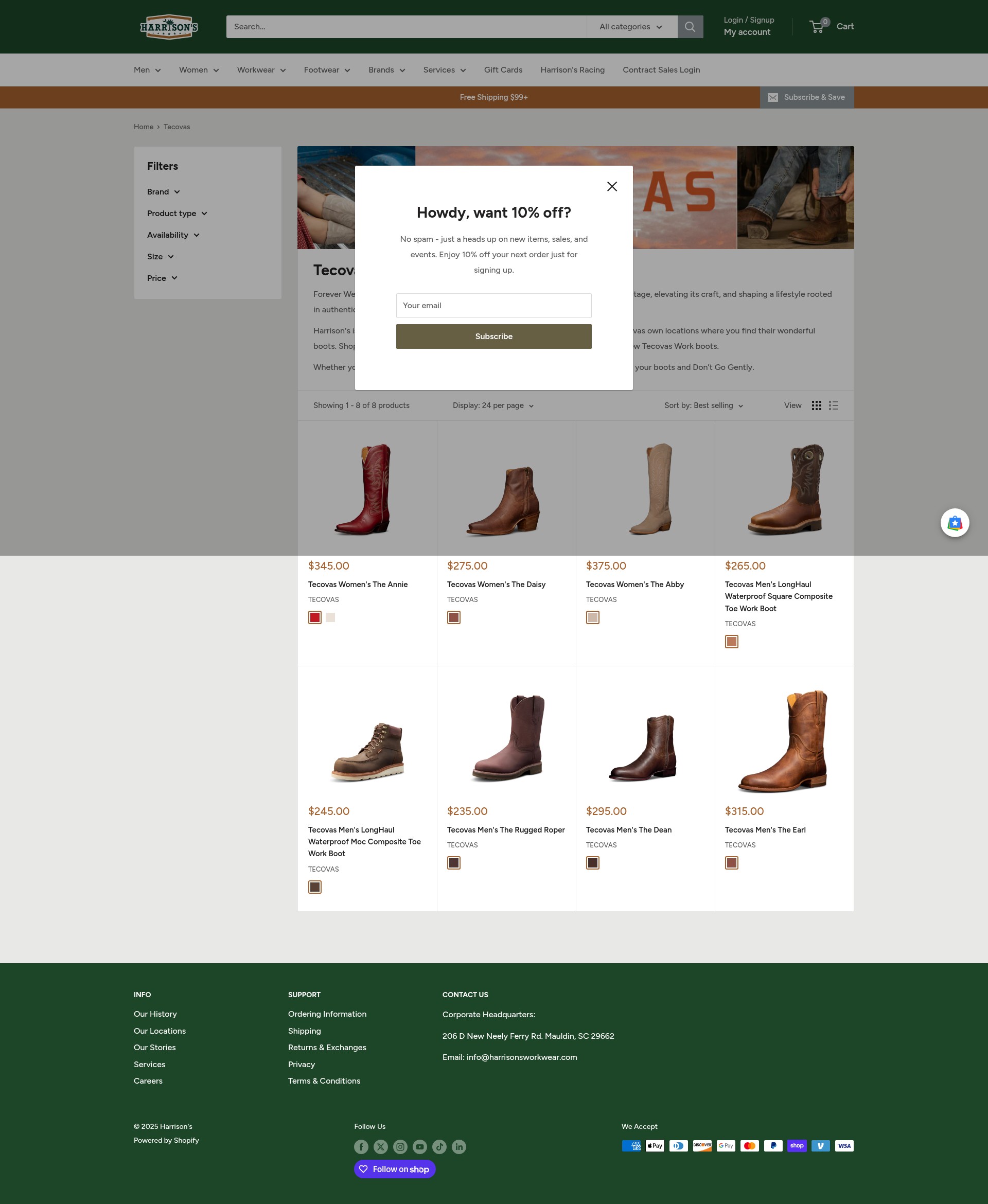Click the floating shopping bag widget

pyautogui.click(x=955, y=522)
